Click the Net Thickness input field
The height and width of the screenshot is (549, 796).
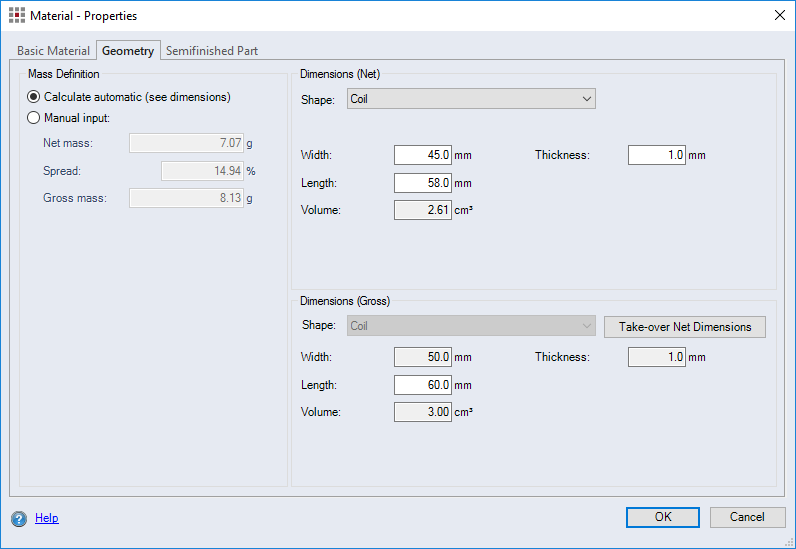point(656,155)
